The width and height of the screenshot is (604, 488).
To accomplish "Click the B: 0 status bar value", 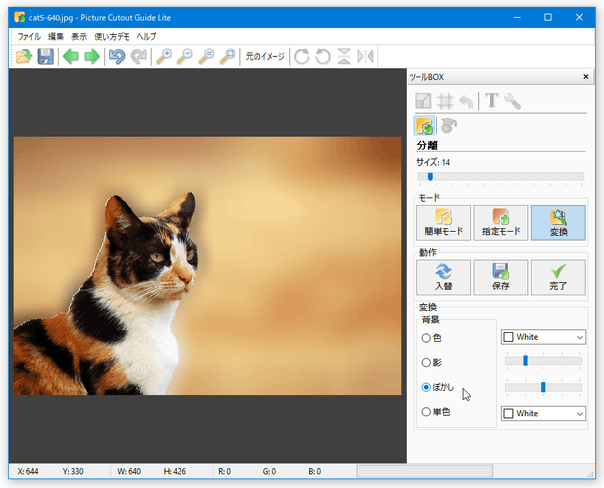I will pos(314,471).
